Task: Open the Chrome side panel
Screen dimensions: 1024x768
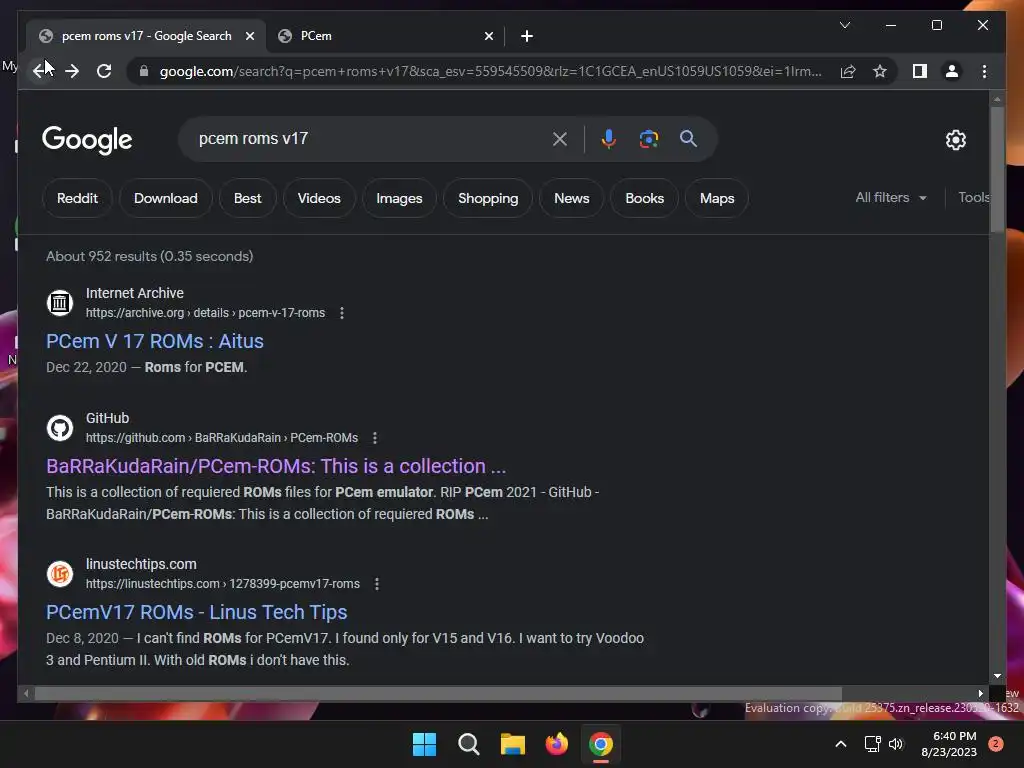Action: coord(920,71)
